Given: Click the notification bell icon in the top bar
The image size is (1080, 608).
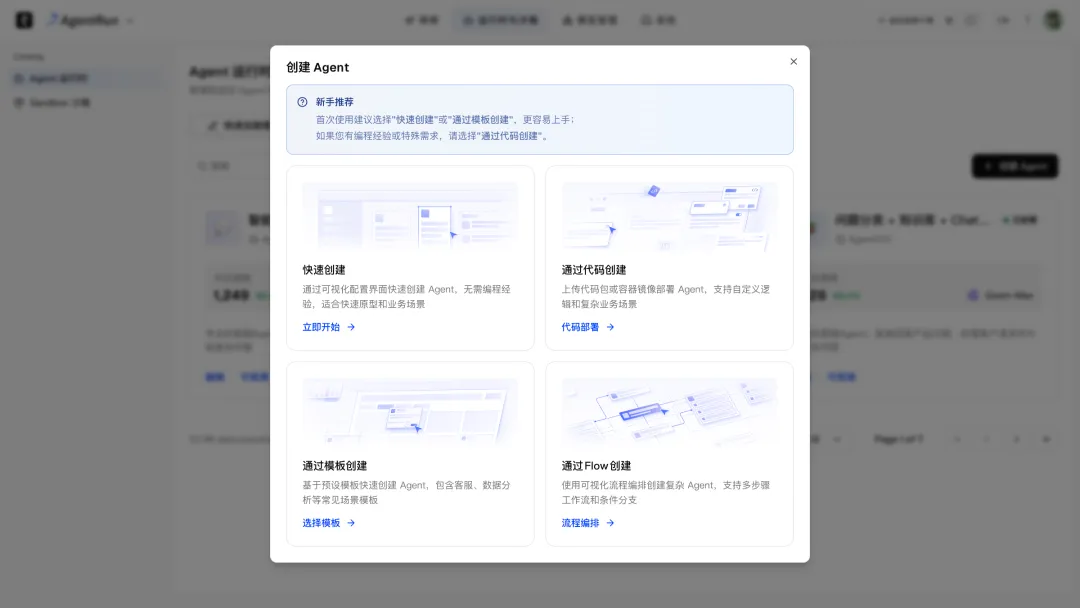Looking at the screenshot, I should (1003, 19).
